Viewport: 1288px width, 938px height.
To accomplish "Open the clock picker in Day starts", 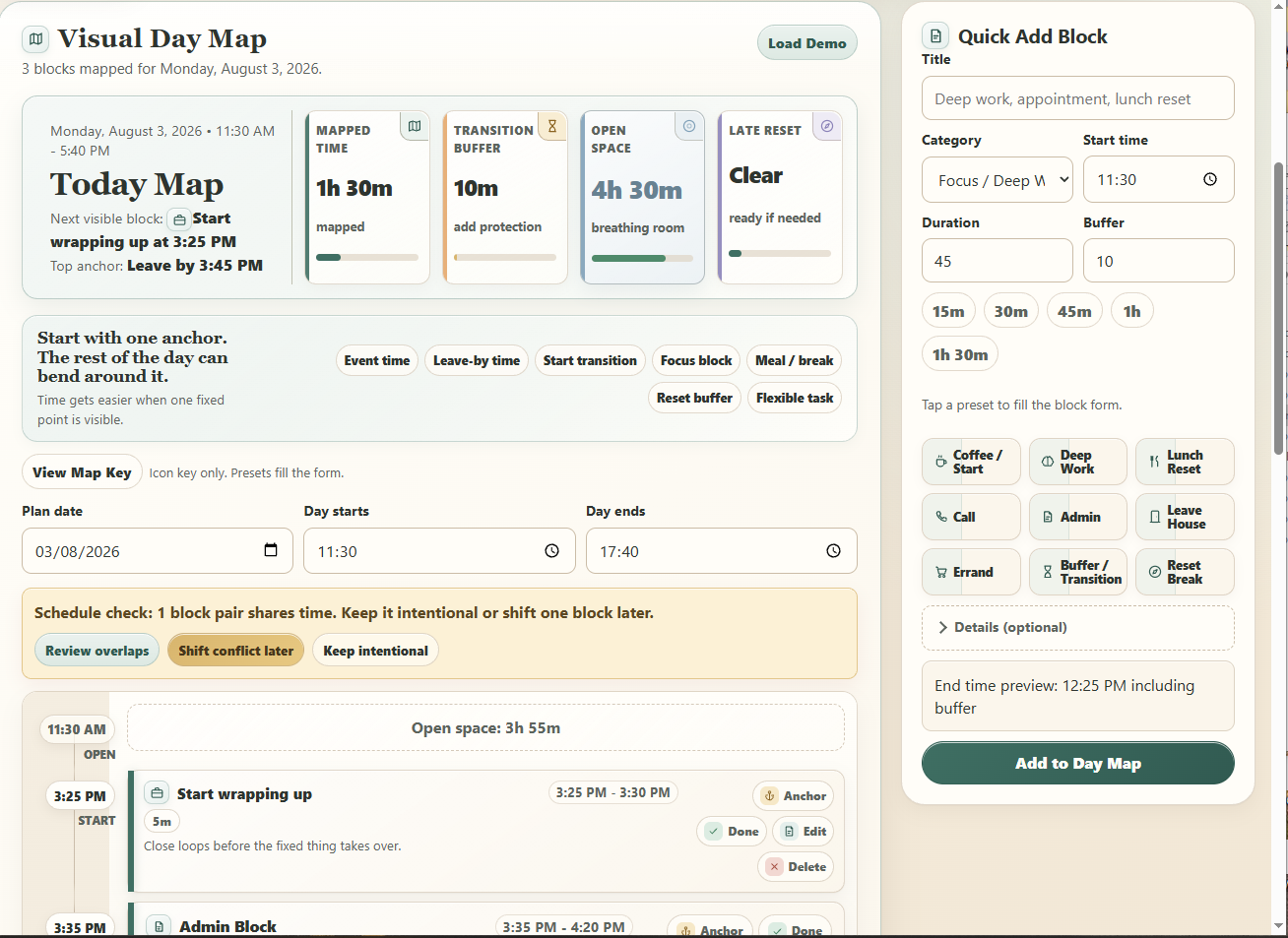I will (552, 551).
